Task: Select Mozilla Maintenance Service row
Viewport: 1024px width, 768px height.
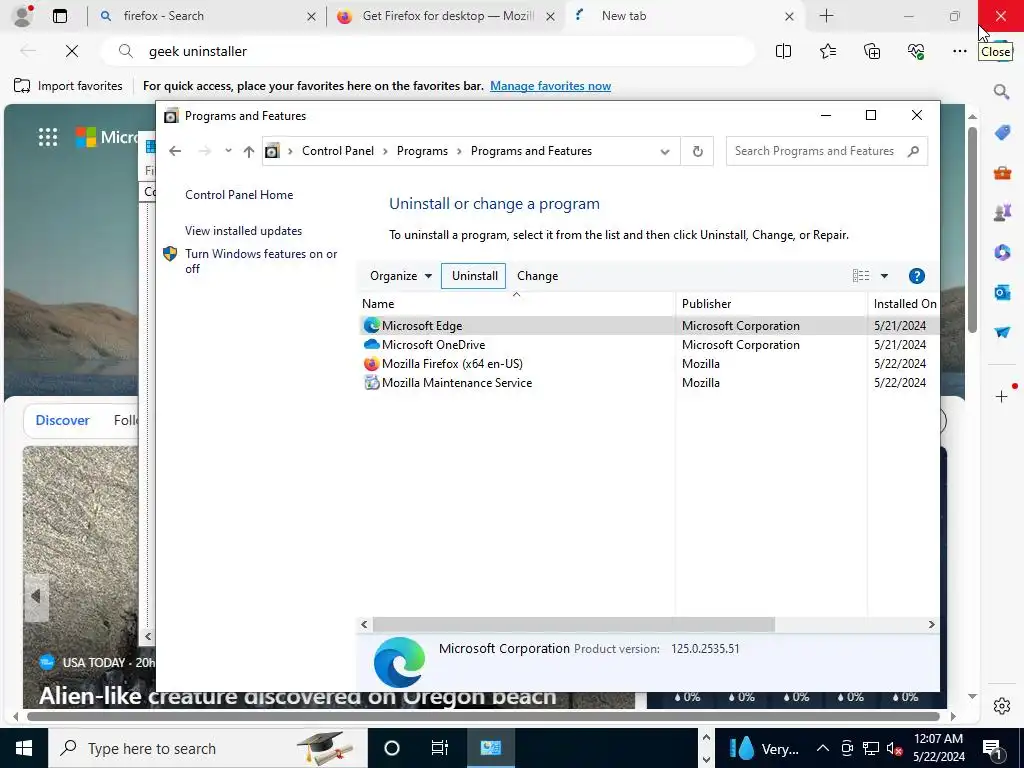Action: coord(649,383)
